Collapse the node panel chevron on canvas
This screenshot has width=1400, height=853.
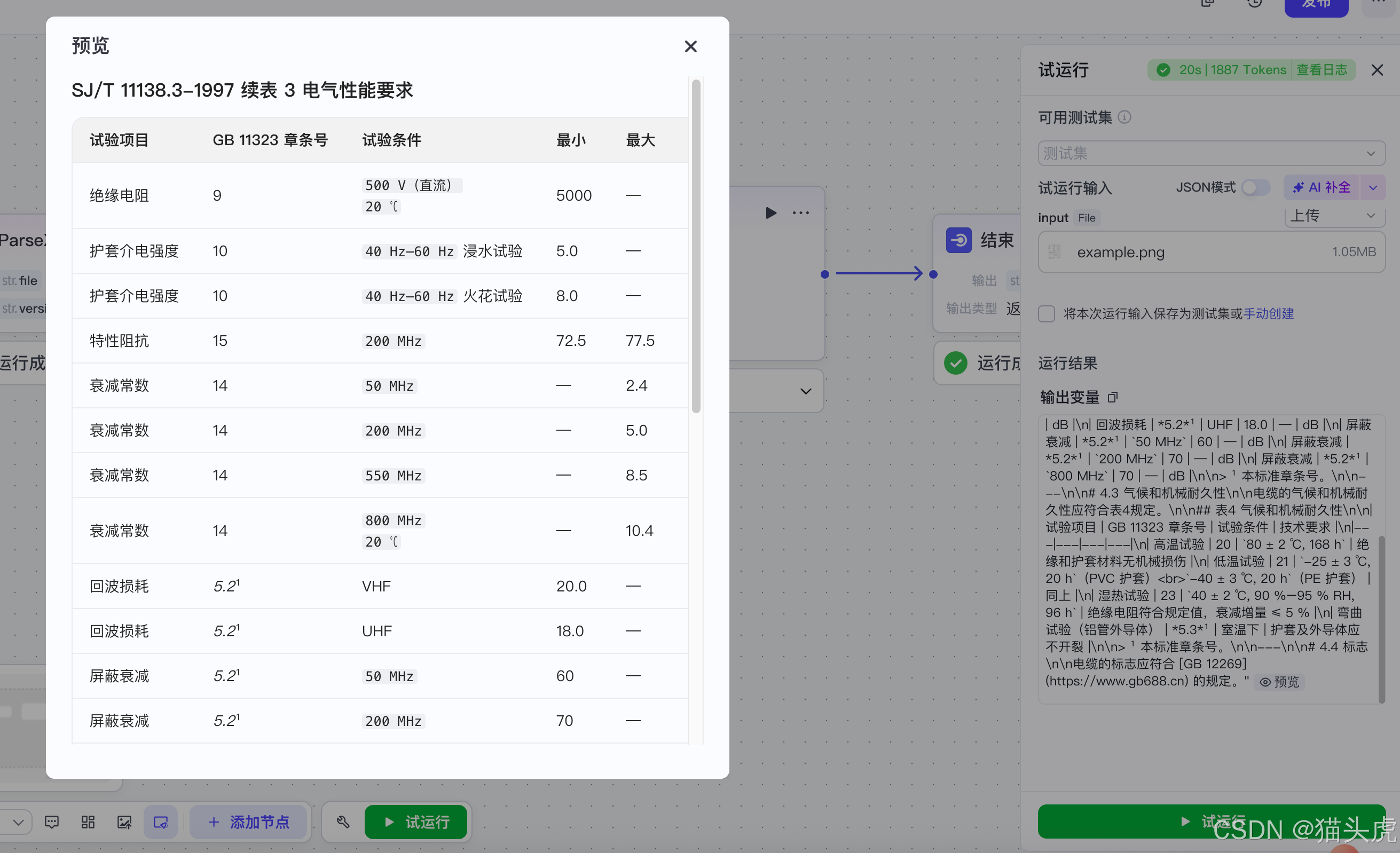pos(806,391)
